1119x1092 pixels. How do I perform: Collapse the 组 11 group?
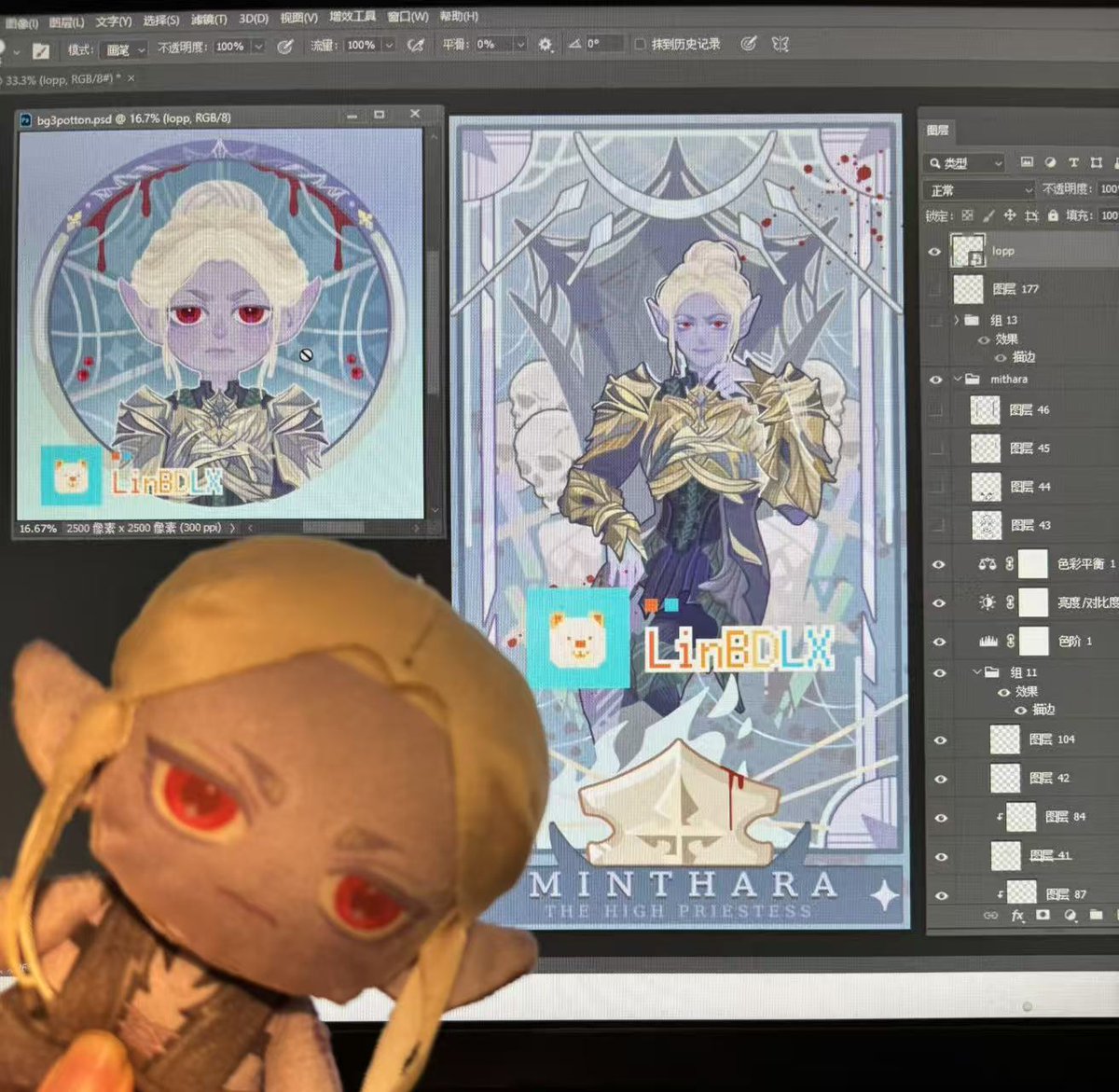977,671
